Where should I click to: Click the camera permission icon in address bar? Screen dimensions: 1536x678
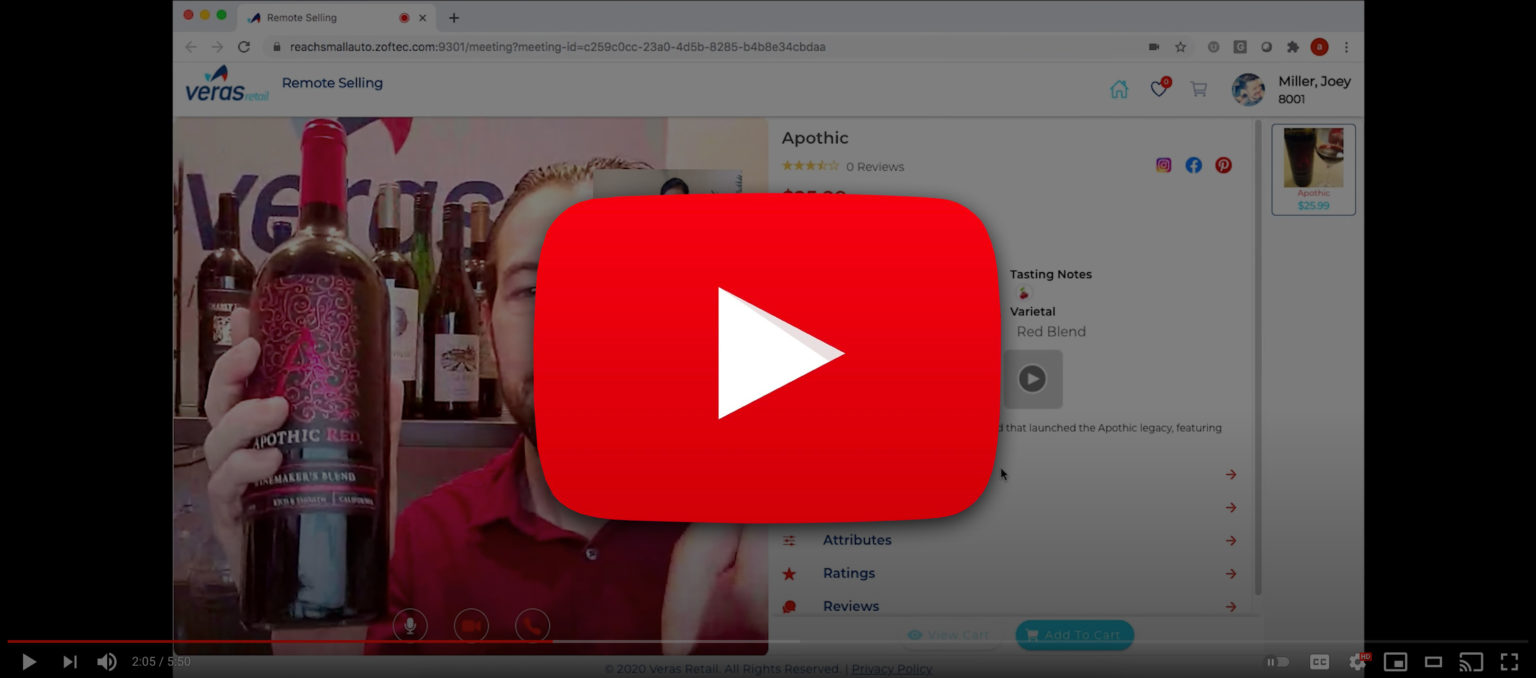(x=1154, y=47)
